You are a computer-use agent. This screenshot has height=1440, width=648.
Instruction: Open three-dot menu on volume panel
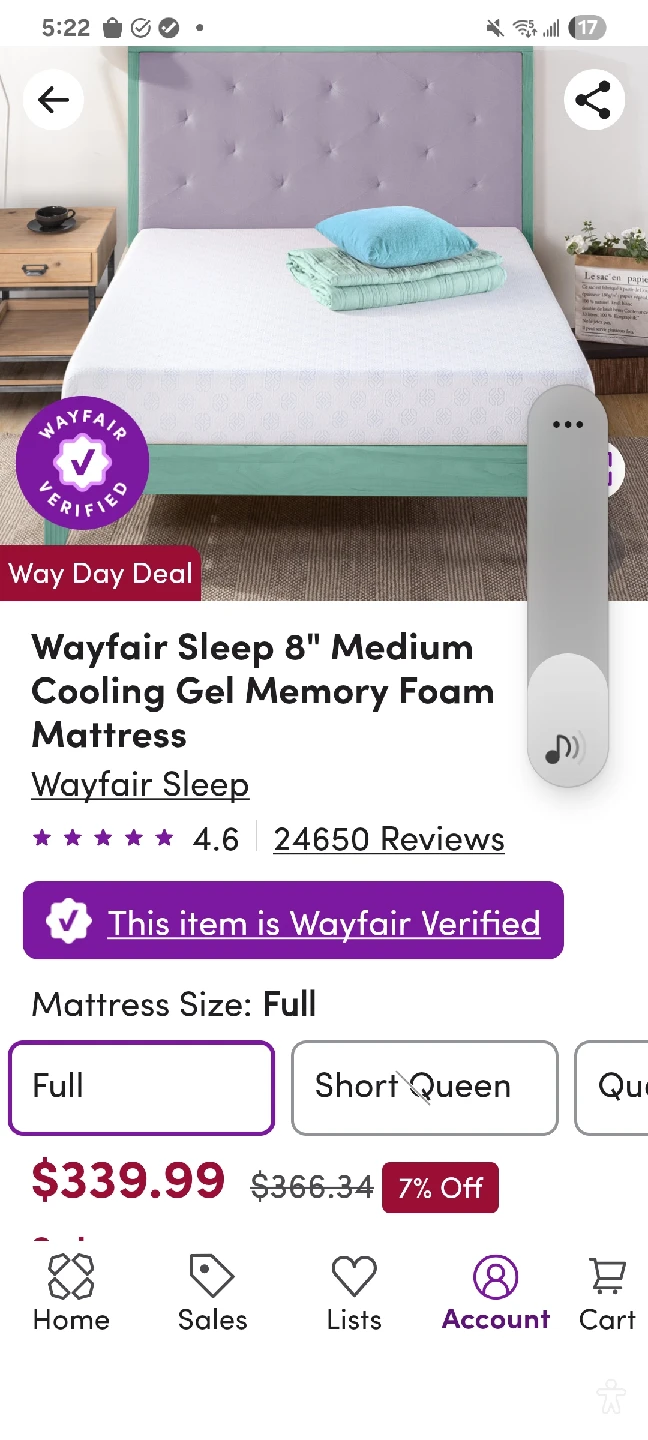(x=568, y=424)
